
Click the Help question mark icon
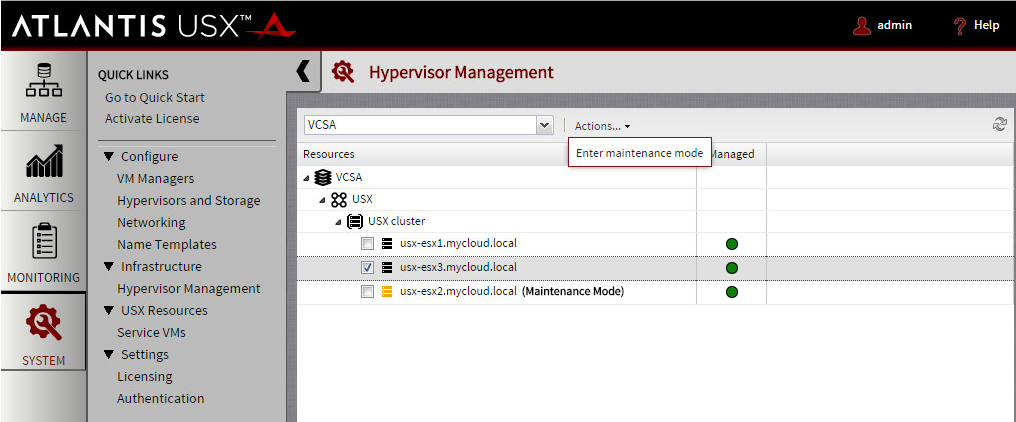(x=960, y=26)
